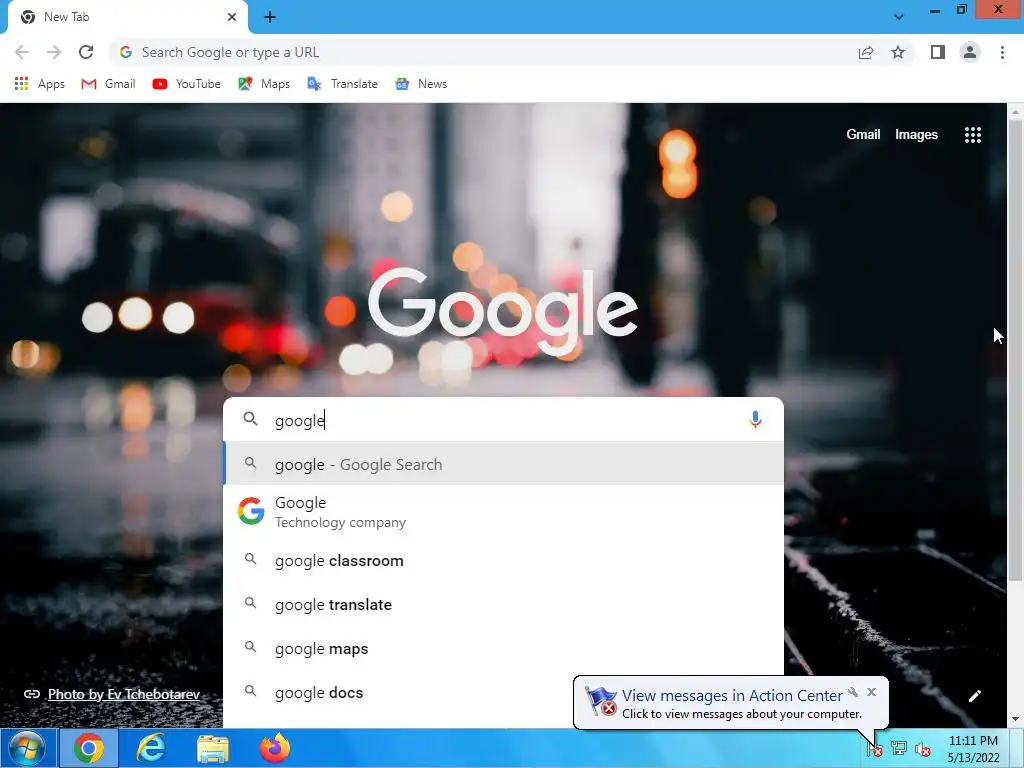Launch Internet Explorer from the taskbar
Viewport: 1024px width, 768px height.
point(151,748)
